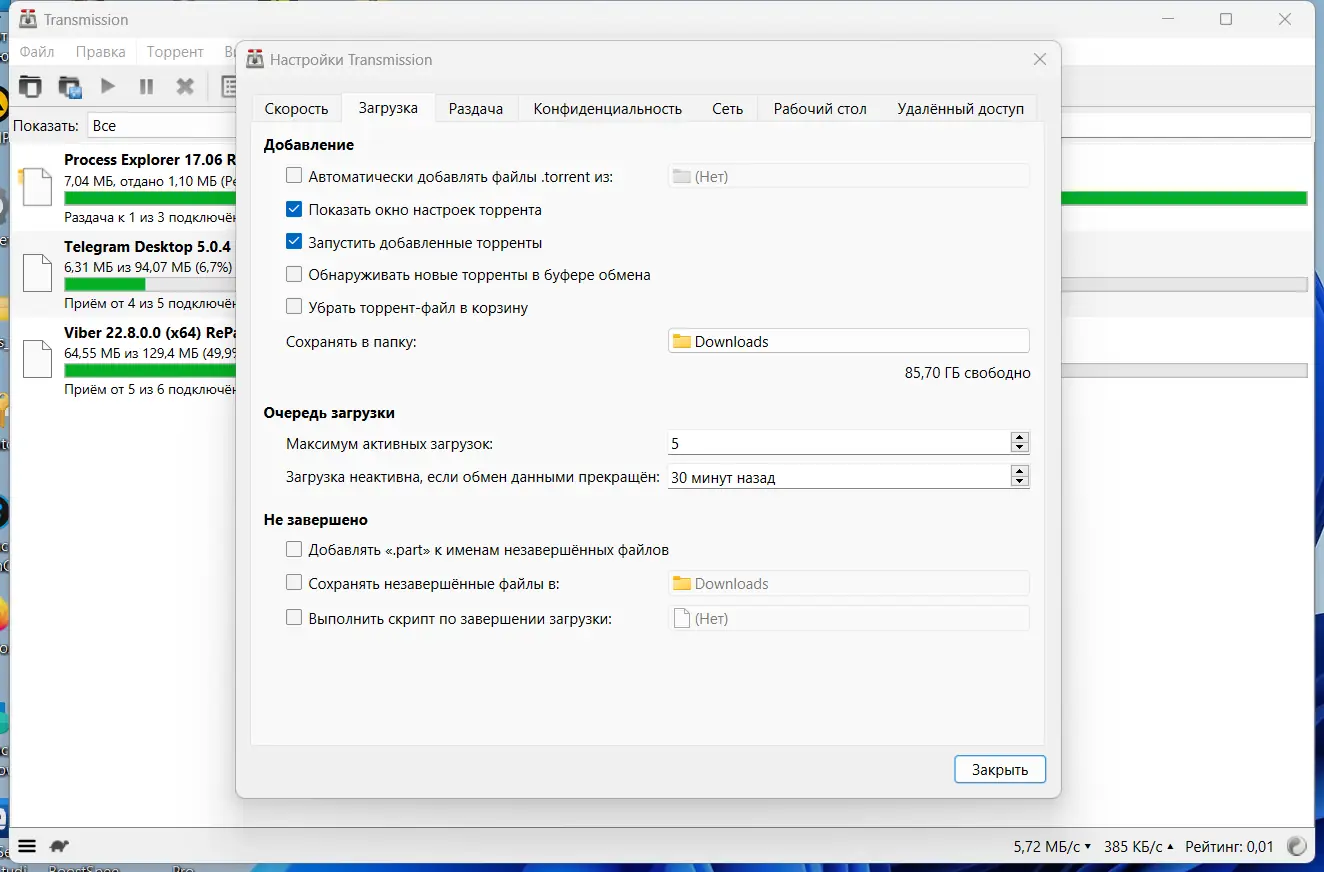Enable automatically adding .torrent files checkbox

point(294,176)
